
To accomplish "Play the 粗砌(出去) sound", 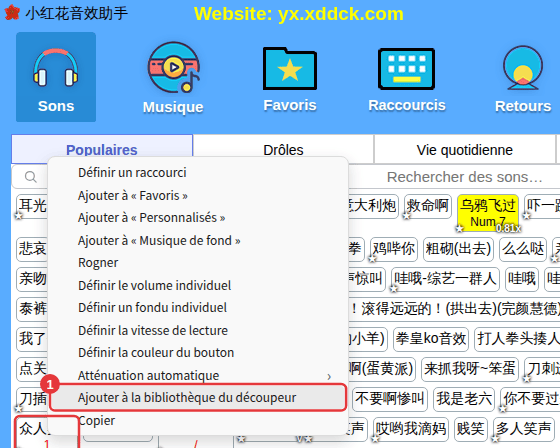I will pos(458,249).
